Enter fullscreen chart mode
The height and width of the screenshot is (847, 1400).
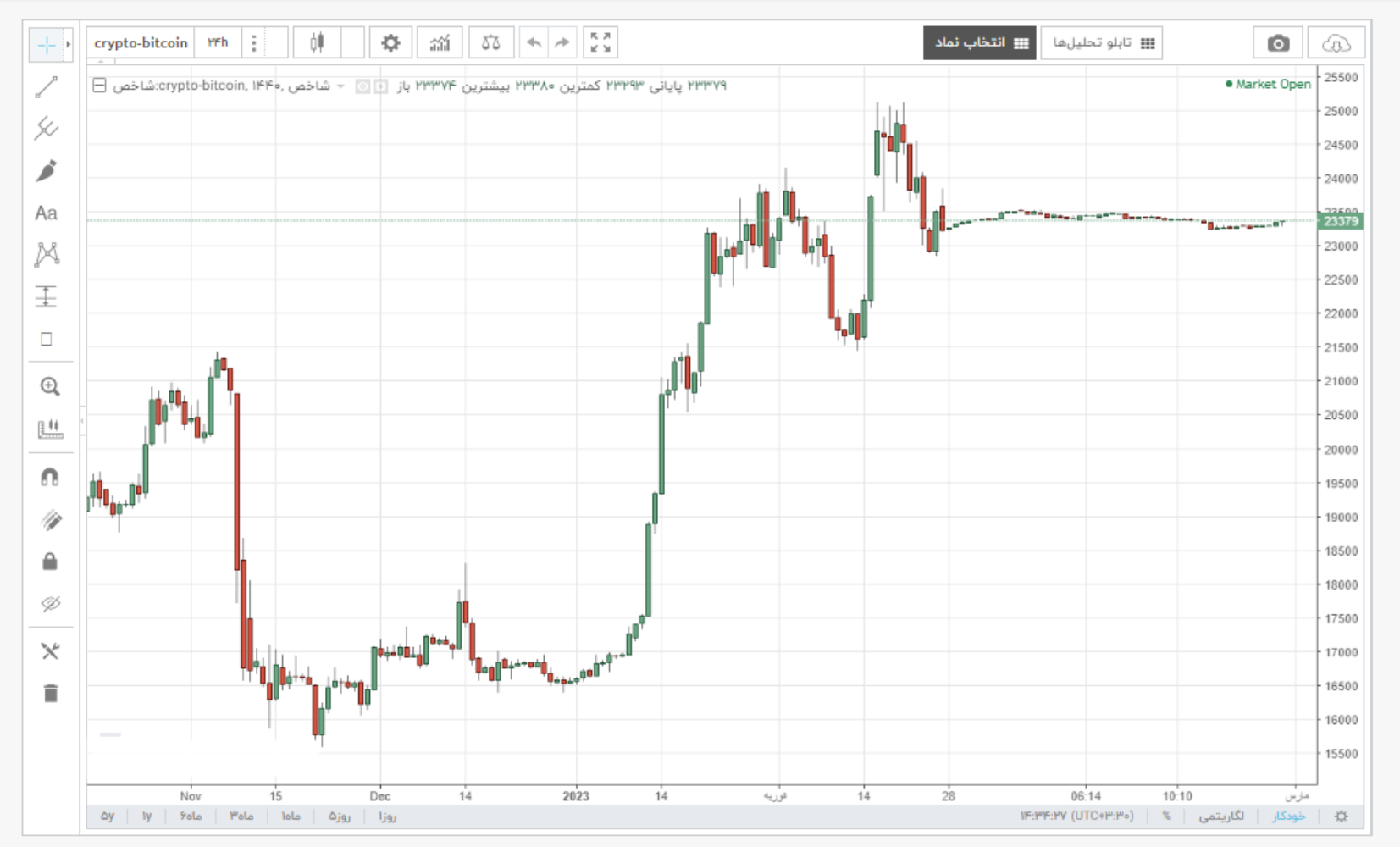click(x=600, y=42)
